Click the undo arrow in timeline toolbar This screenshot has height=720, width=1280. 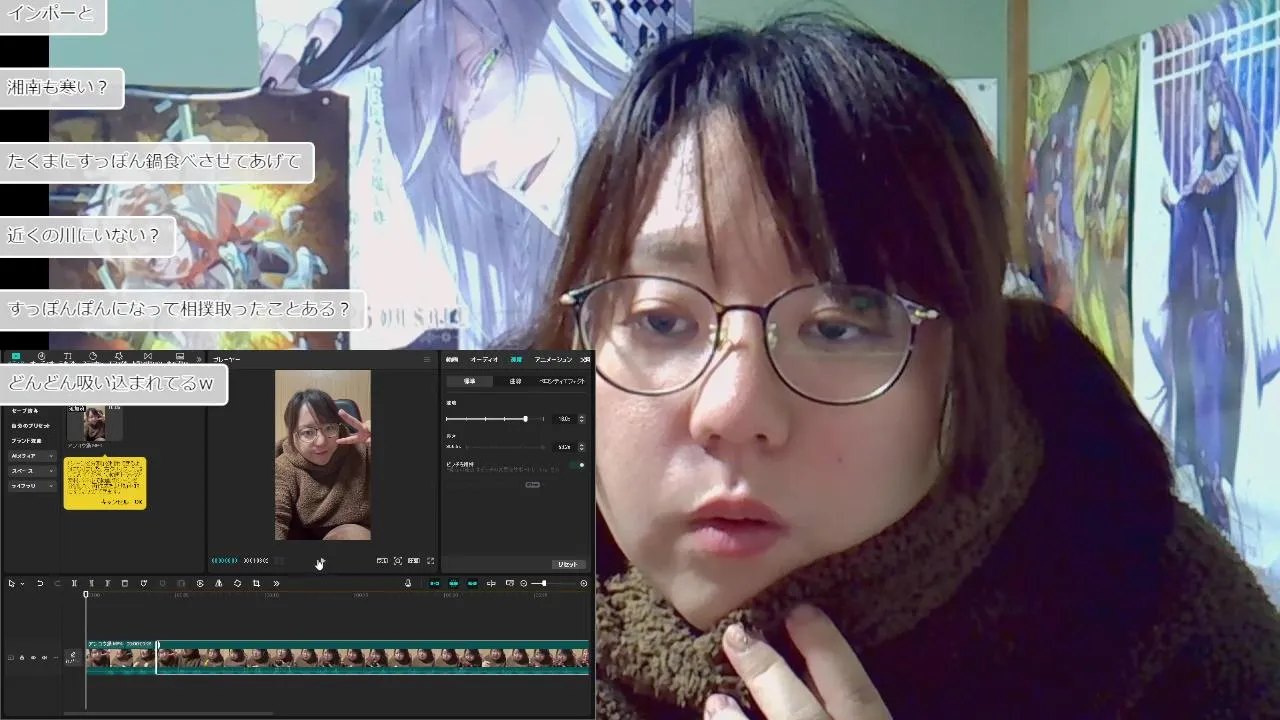coord(40,583)
